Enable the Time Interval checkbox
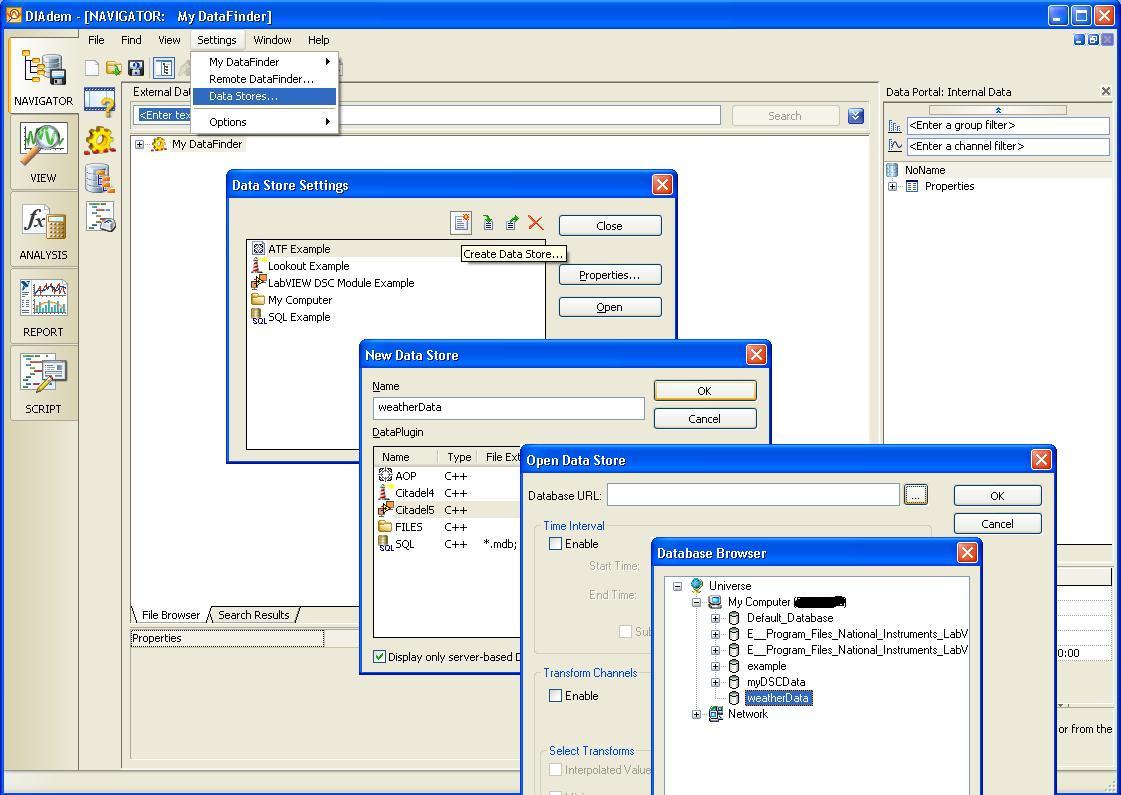 (555, 543)
